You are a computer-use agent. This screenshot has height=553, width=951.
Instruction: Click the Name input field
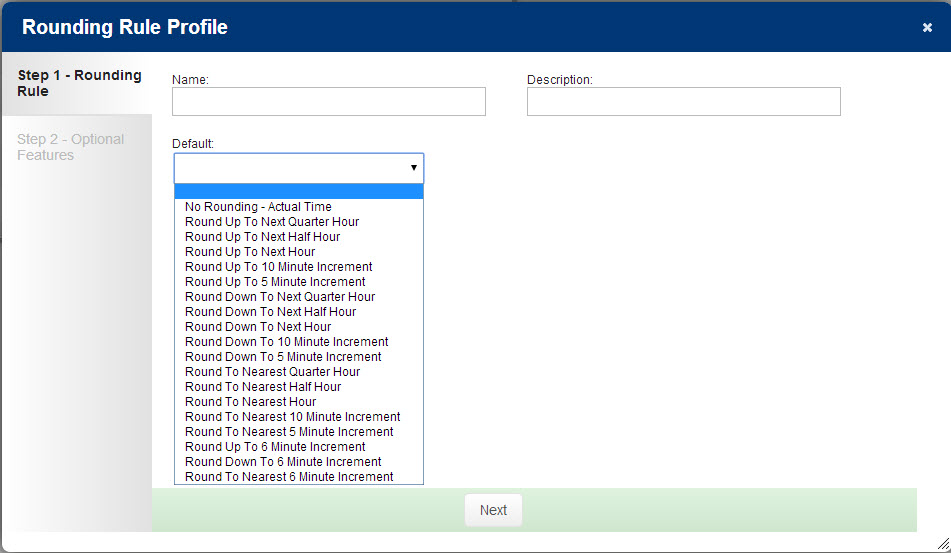pos(329,101)
